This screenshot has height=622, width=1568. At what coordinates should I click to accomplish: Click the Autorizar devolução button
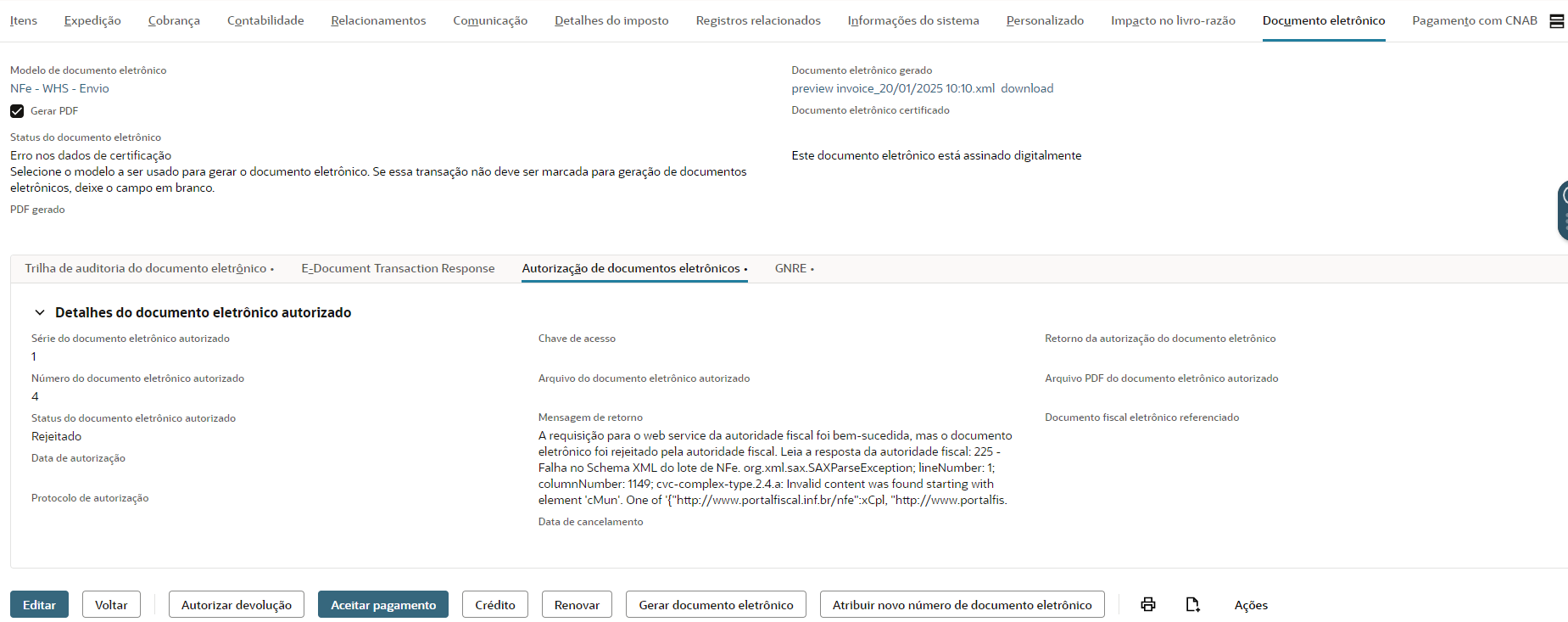coord(236,605)
